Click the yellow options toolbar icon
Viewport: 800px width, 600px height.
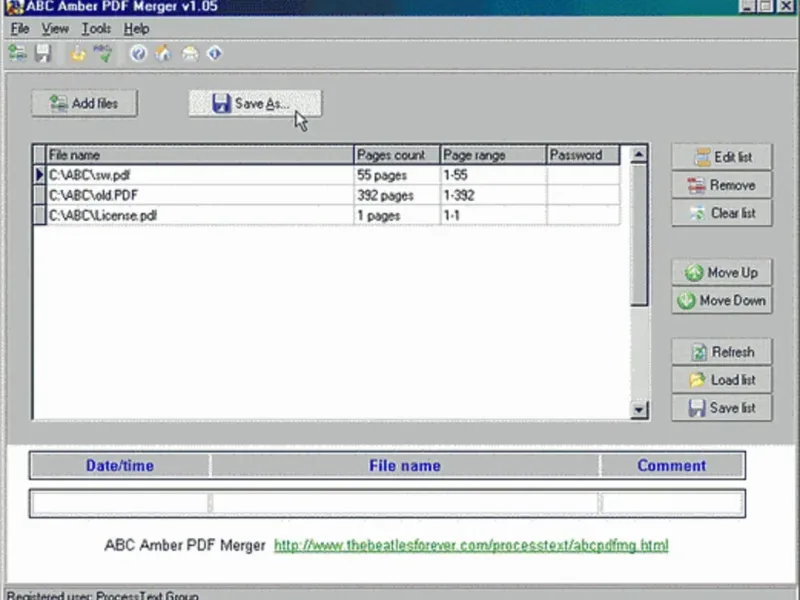78,53
